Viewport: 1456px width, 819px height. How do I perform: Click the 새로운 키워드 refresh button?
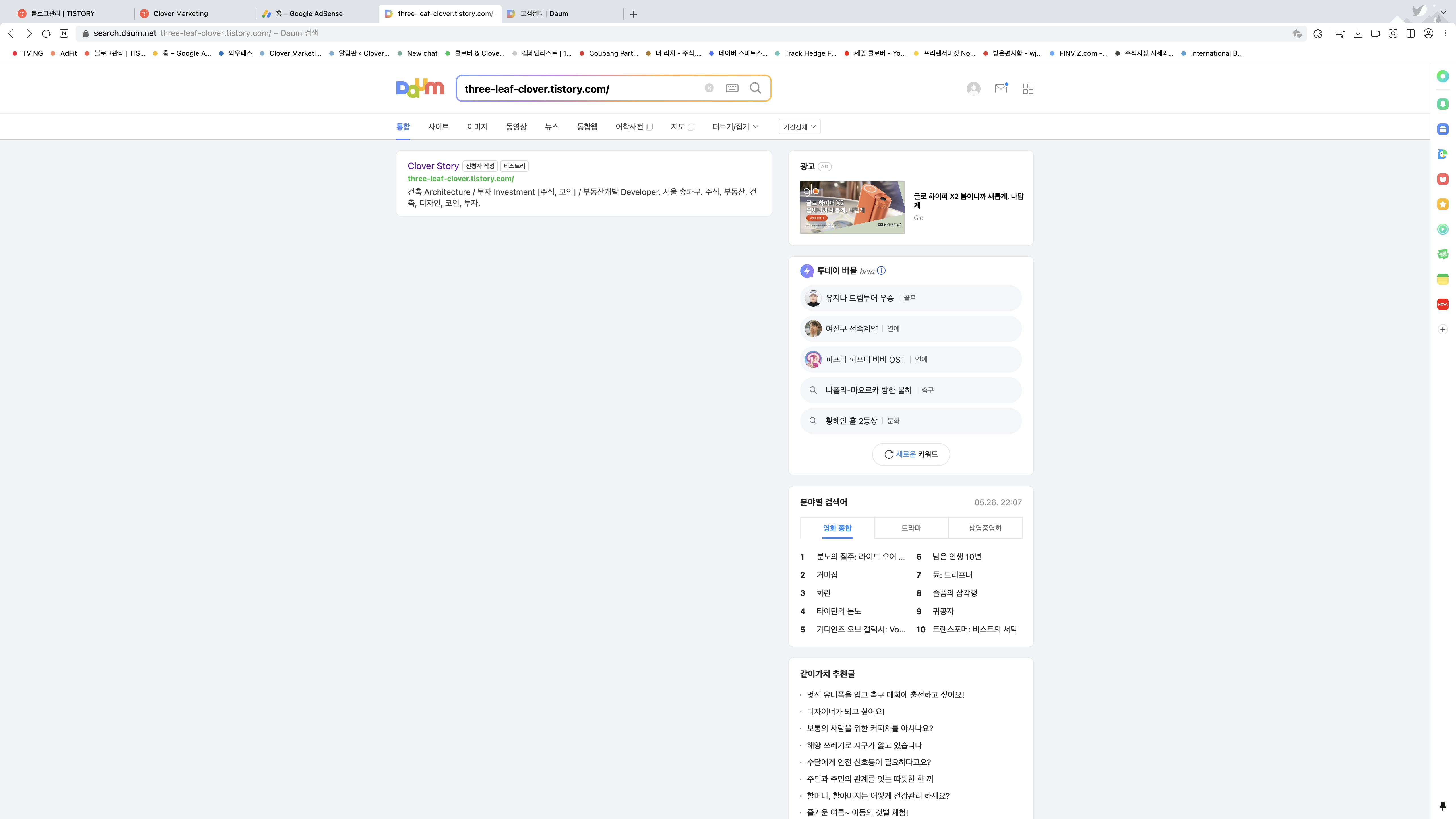(x=911, y=454)
